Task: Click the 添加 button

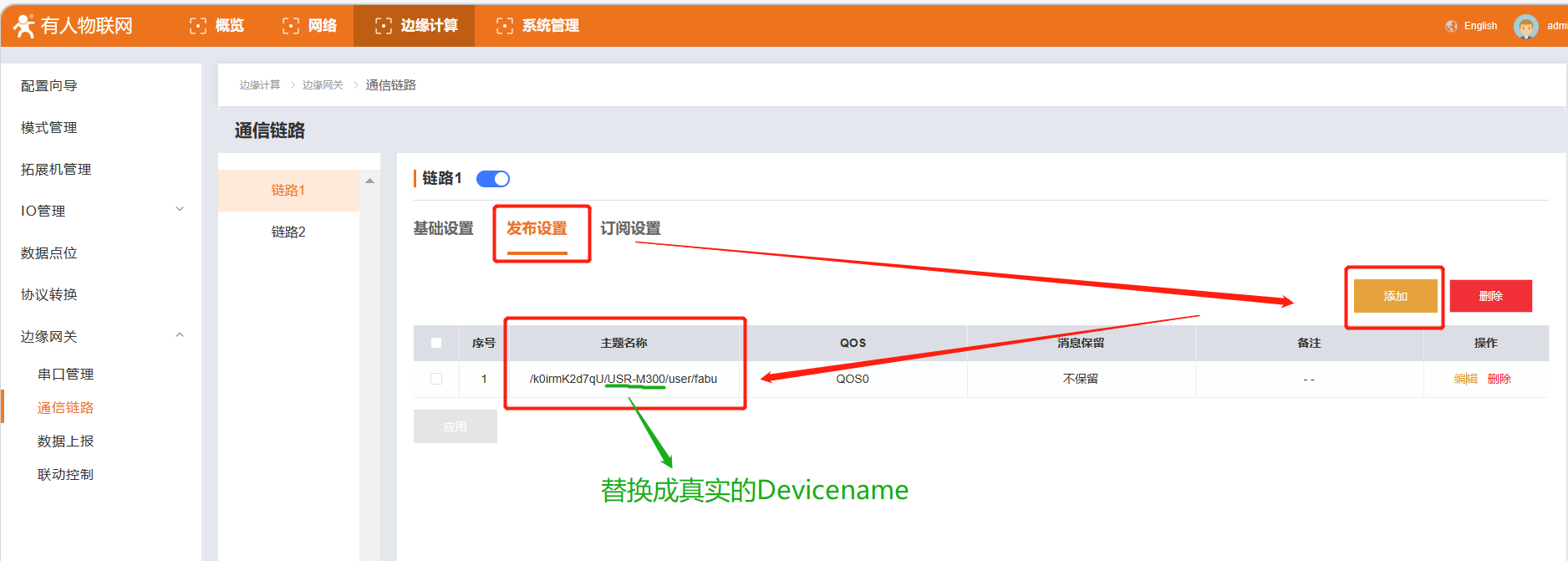Action: click(1395, 296)
